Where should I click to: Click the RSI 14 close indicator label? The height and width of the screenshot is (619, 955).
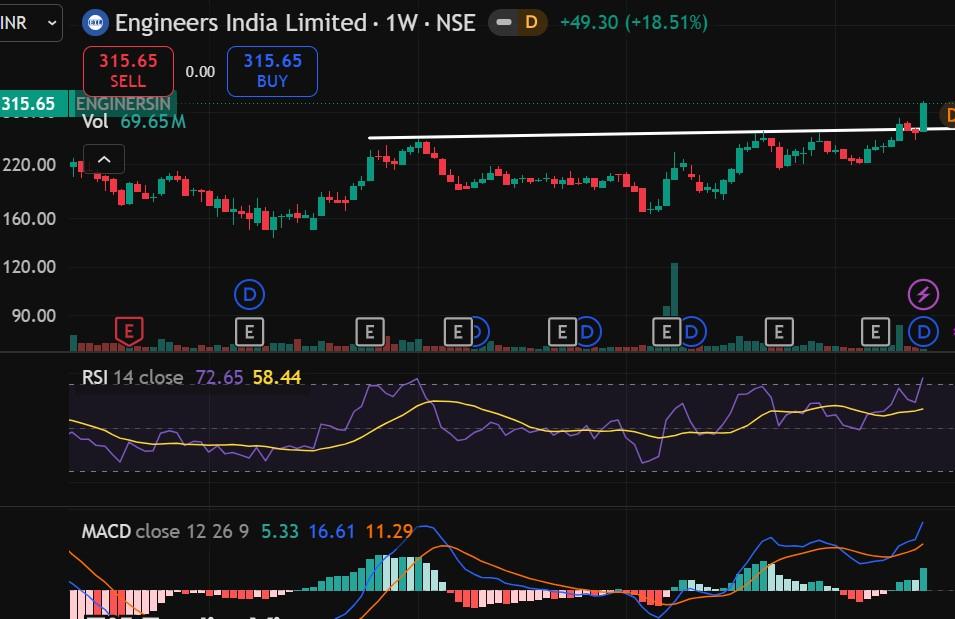(x=132, y=378)
